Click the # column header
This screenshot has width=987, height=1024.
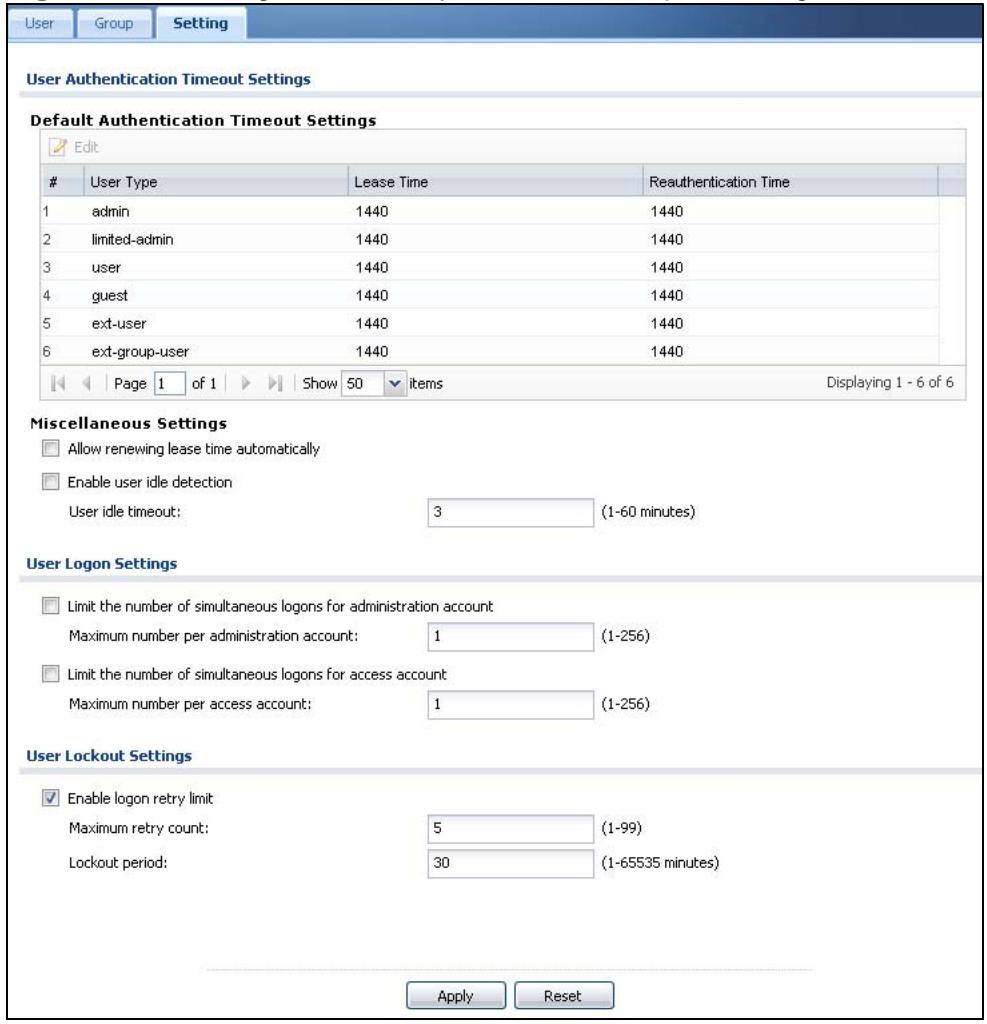point(62,182)
